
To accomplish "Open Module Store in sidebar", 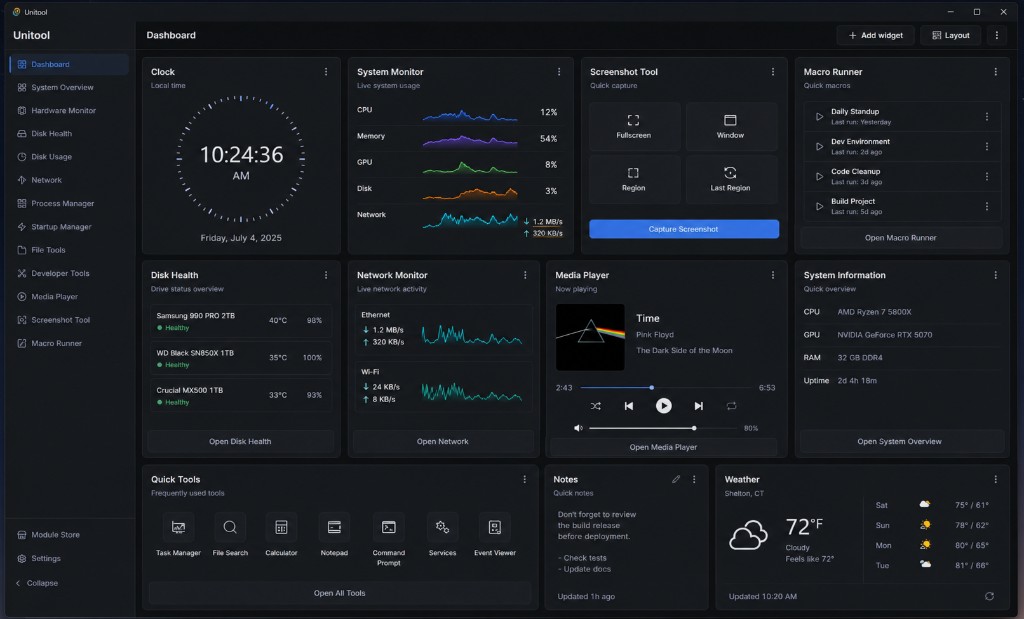I will point(69,535).
